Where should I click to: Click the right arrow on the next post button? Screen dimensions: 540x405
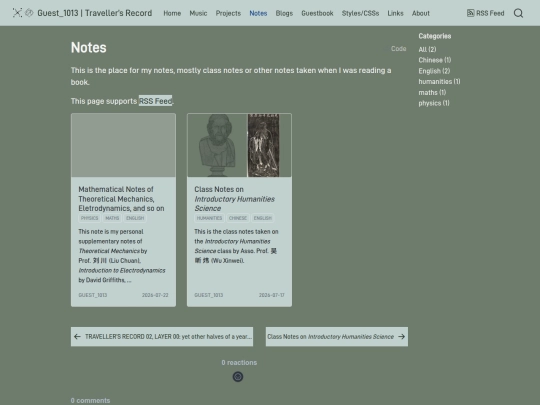pyautogui.click(x=402, y=337)
